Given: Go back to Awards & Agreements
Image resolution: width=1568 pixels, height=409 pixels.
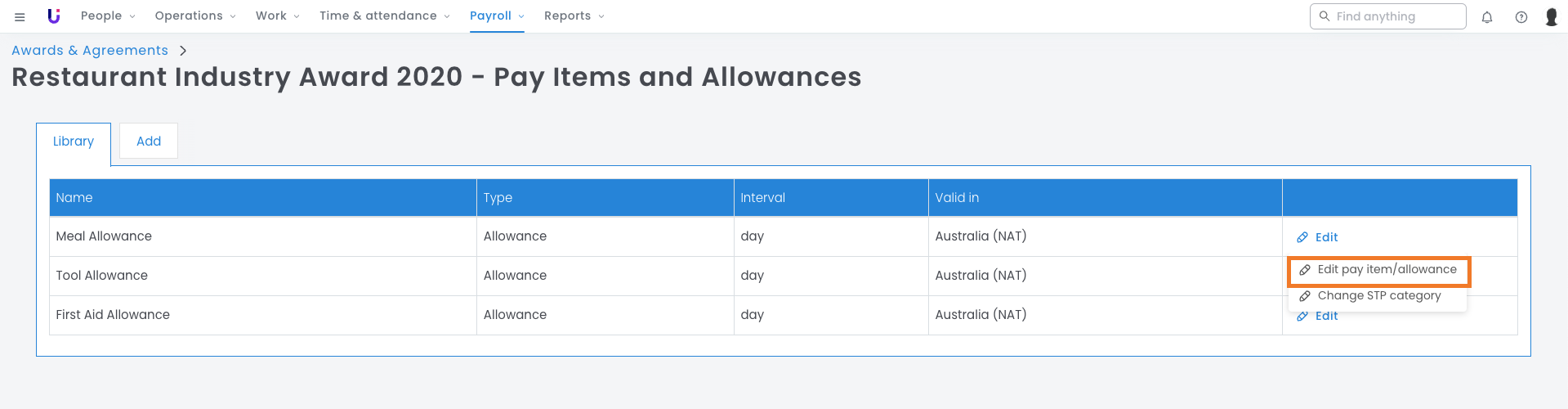Looking at the screenshot, I should click(90, 51).
